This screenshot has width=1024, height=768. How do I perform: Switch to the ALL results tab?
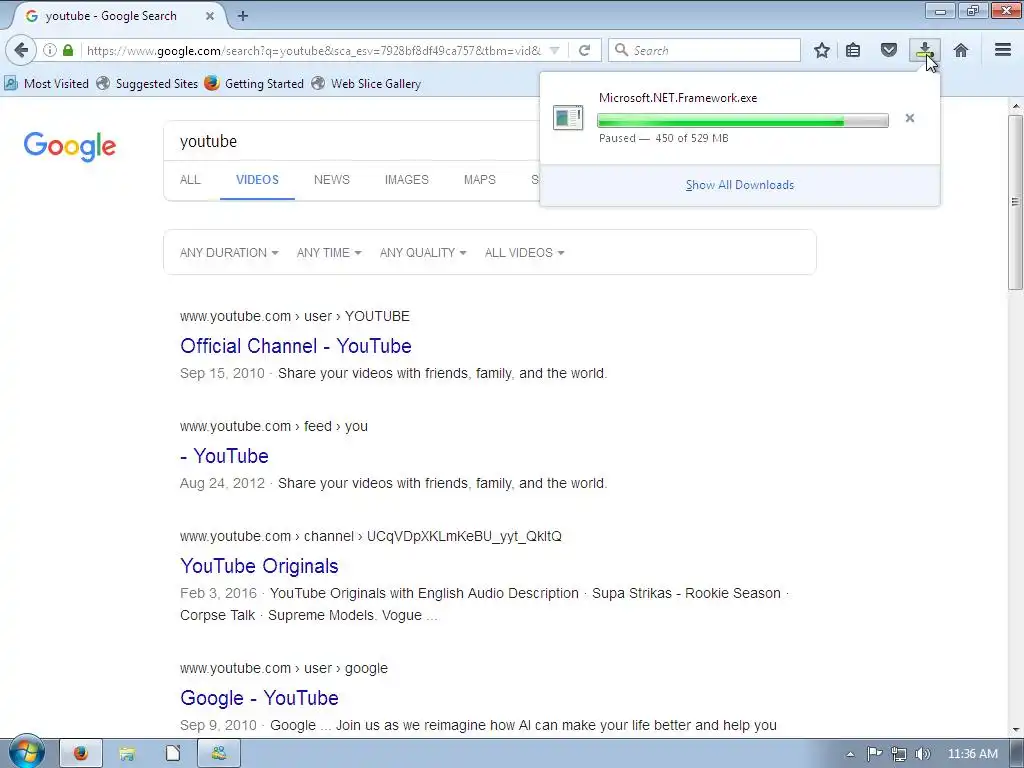click(x=190, y=180)
